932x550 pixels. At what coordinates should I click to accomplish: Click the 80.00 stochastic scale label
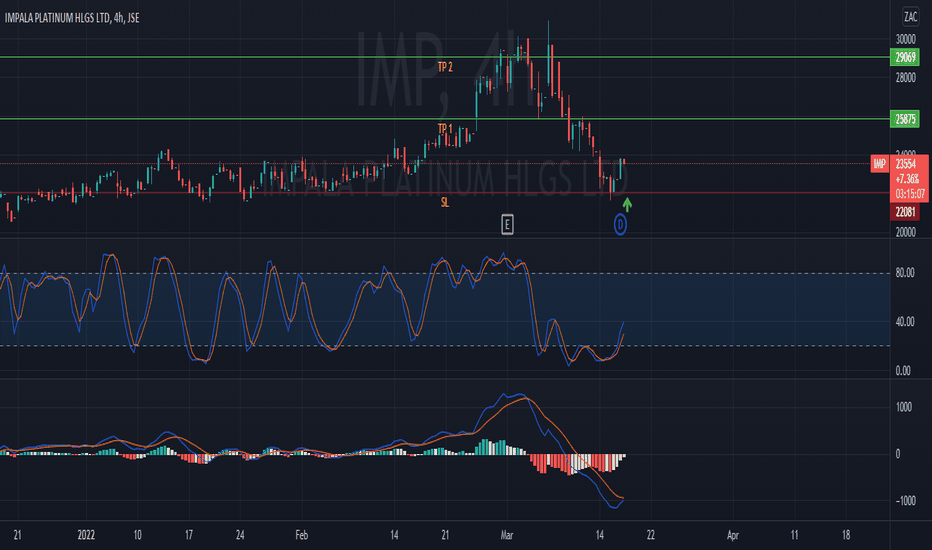coord(905,273)
